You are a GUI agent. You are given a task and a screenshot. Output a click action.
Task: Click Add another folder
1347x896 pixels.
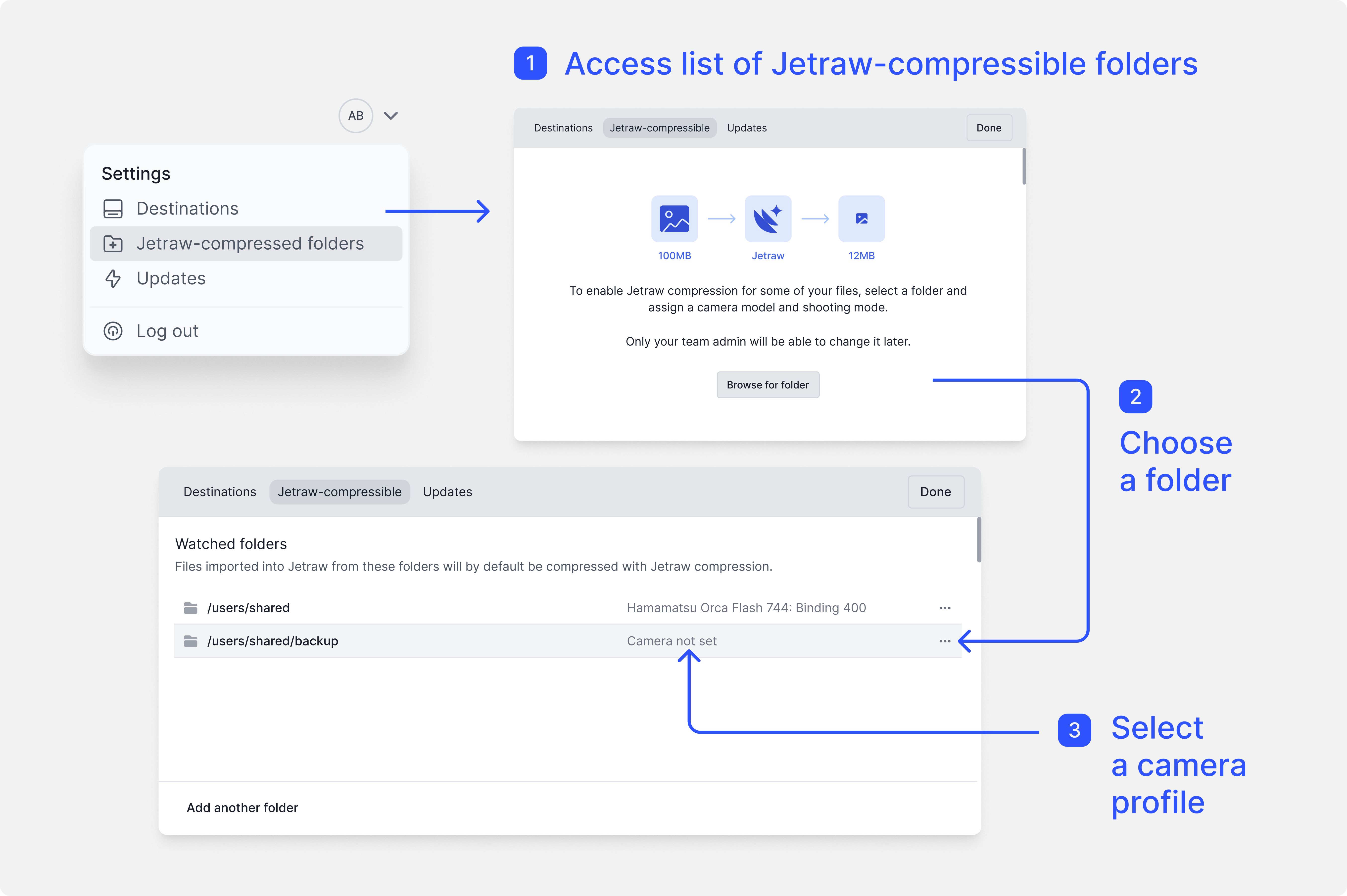pyautogui.click(x=242, y=807)
